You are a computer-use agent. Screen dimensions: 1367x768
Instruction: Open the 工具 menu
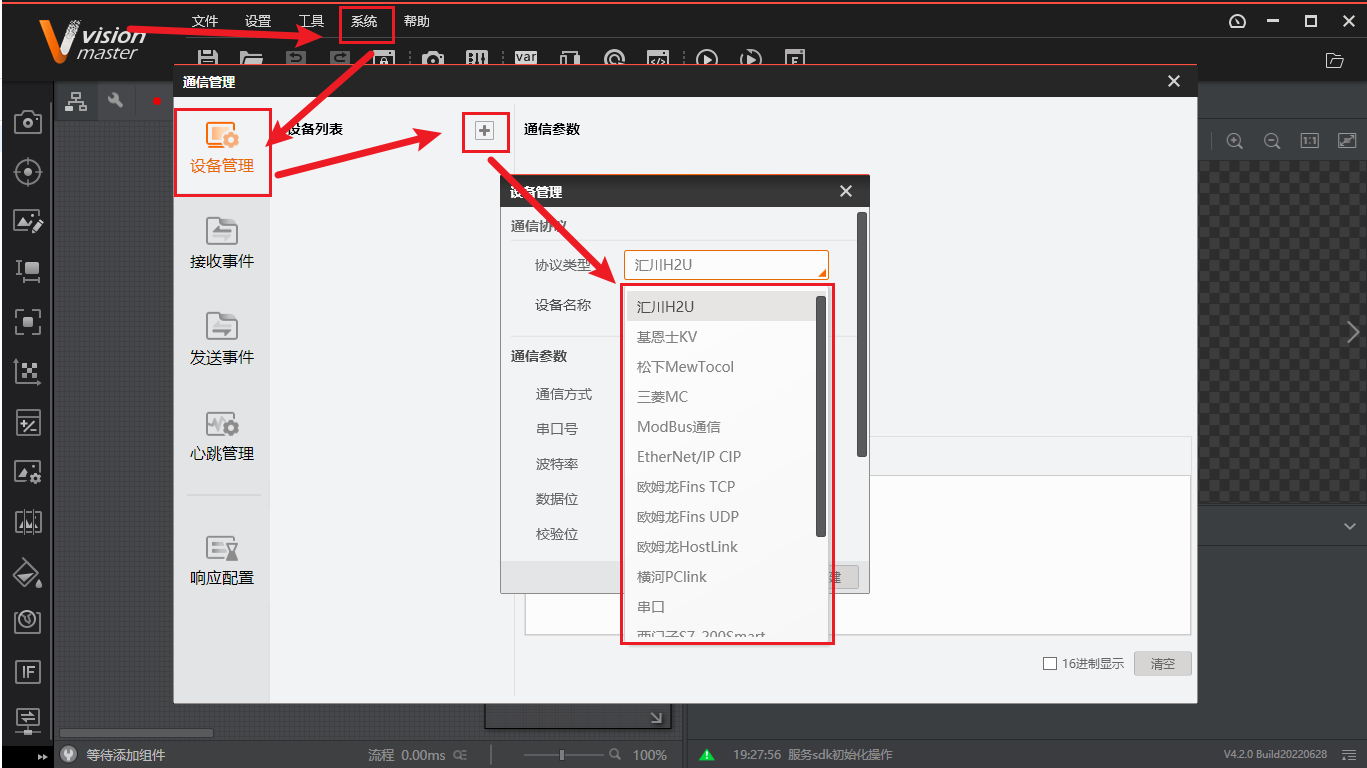pyautogui.click(x=311, y=21)
